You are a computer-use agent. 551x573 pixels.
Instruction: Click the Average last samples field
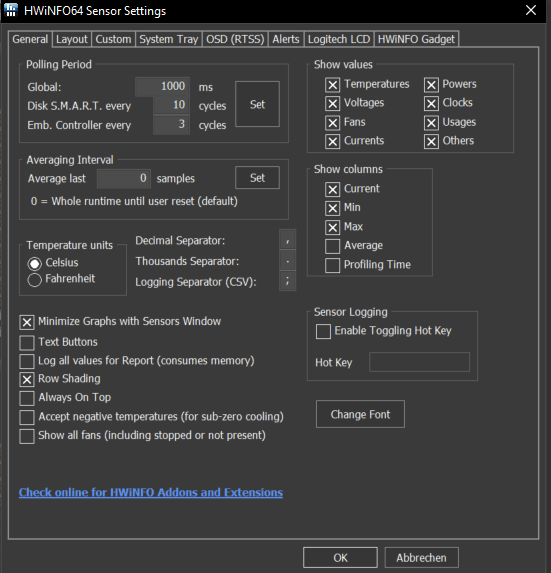click(x=124, y=178)
